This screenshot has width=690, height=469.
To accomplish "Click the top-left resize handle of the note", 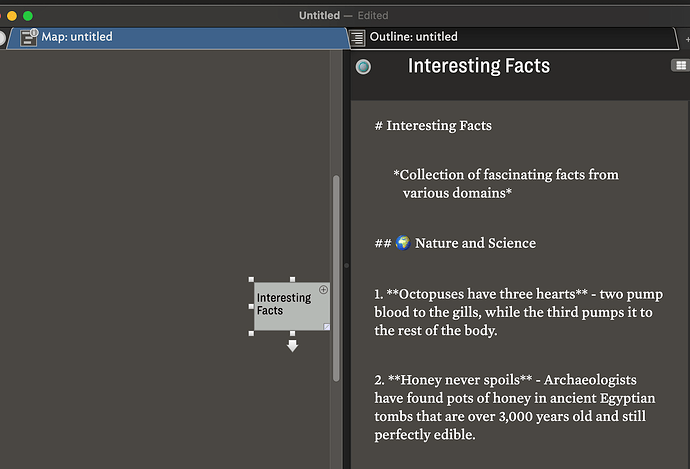I will click(251, 279).
